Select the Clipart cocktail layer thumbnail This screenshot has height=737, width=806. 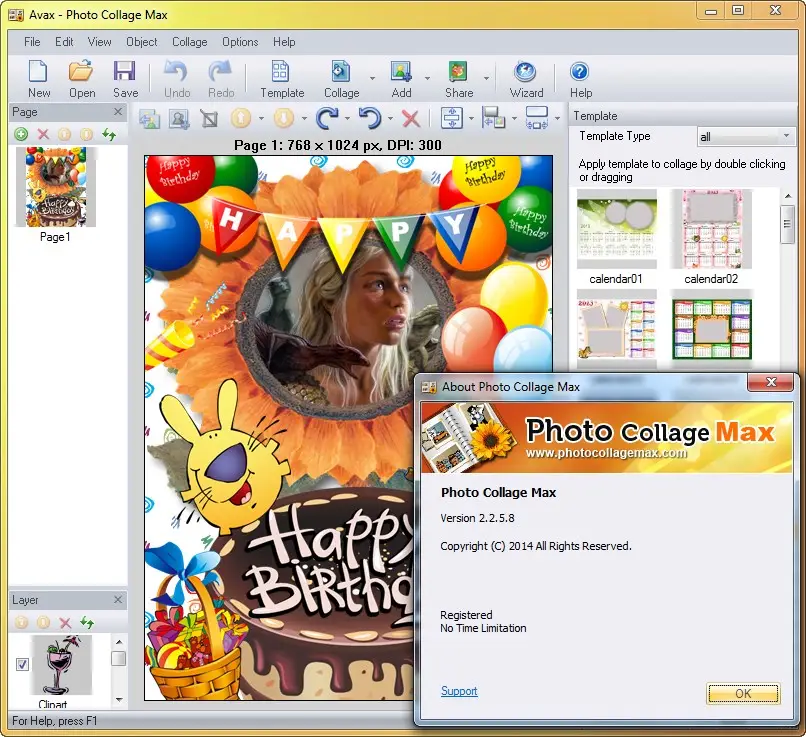pyautogui.click(x=61, y=665)
